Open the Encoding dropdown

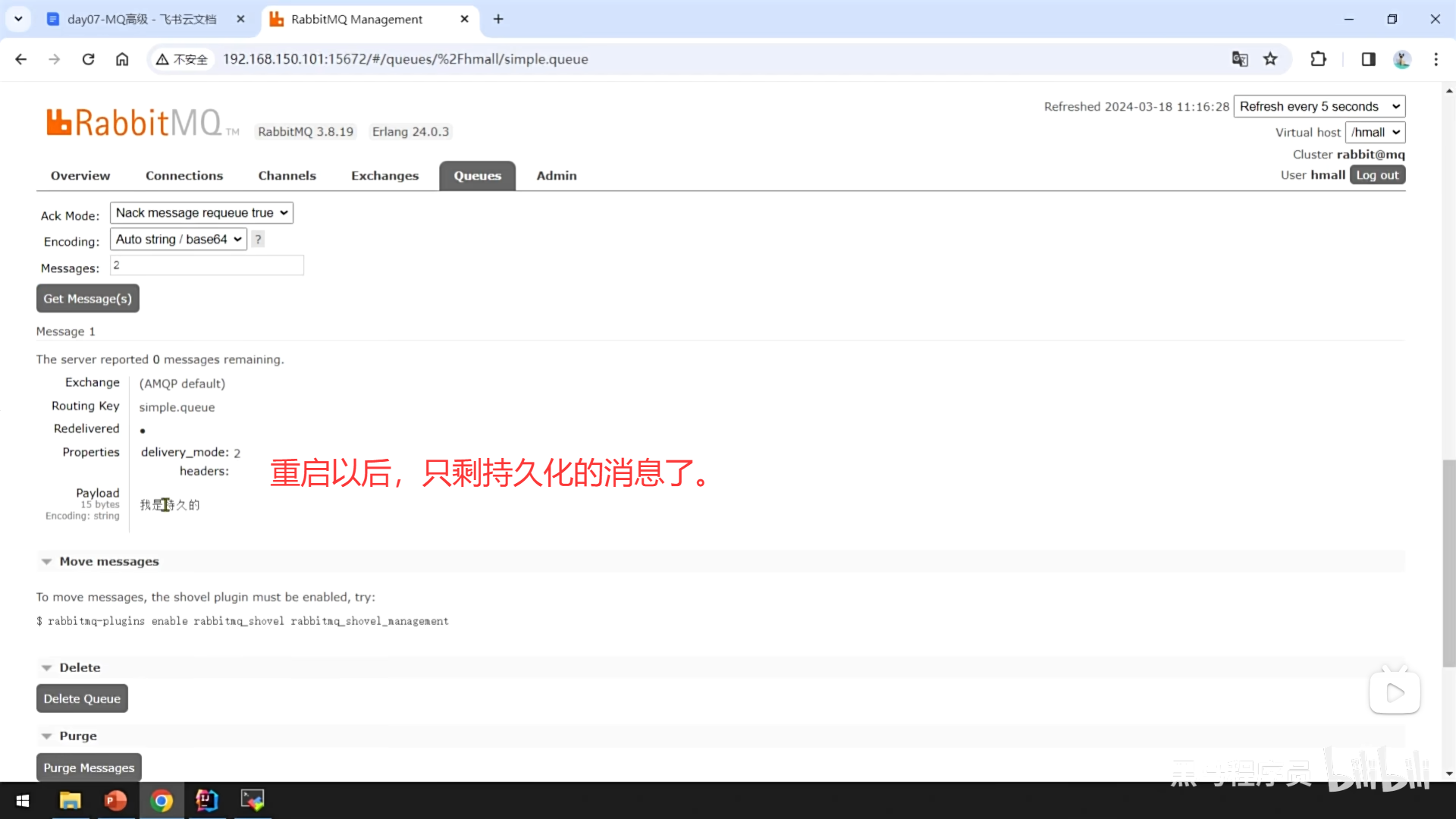[178, 240]
